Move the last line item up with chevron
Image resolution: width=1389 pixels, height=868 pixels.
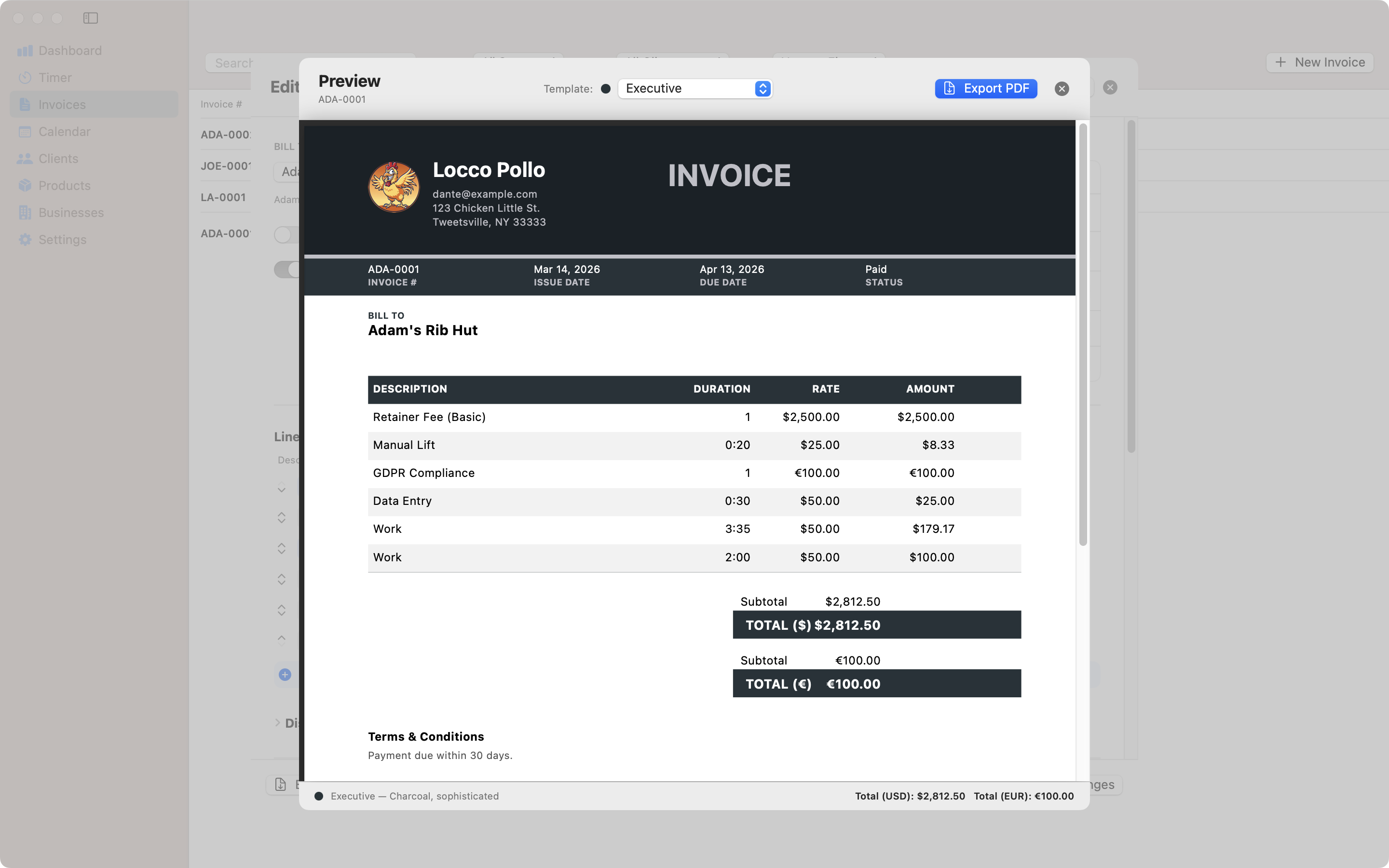281,638
